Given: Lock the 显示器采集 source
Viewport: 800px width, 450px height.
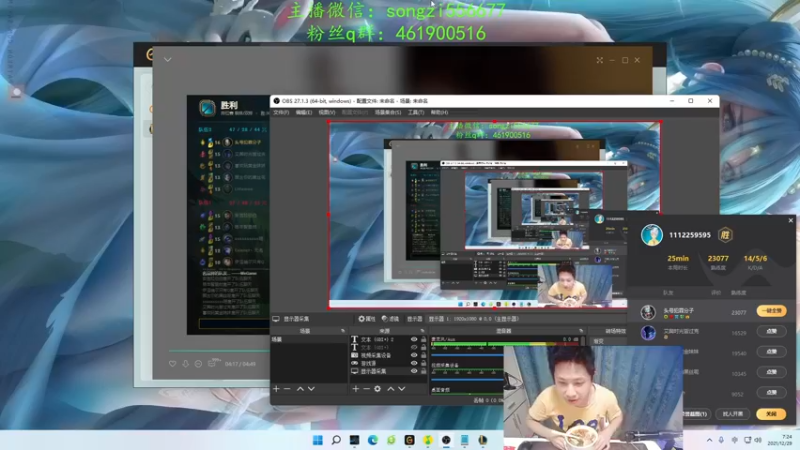Looking at the screenshot, I should [x=423, y=371].
